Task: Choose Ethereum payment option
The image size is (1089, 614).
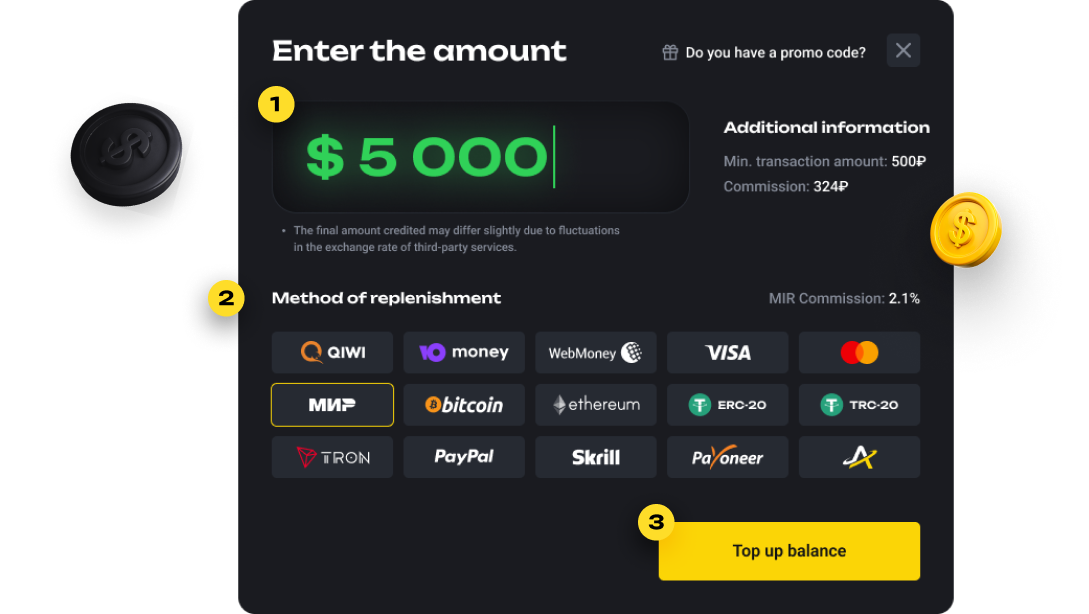Action: pyautogui.click(x=596, y=404)
